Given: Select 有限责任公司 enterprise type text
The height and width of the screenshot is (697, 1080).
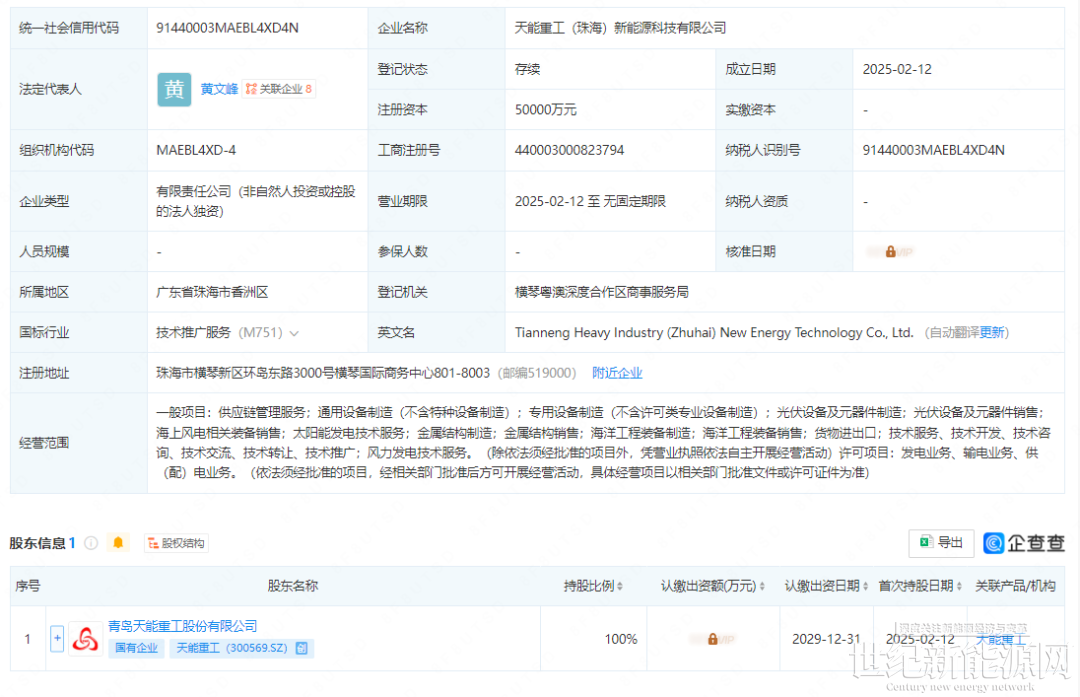Looking at the screenshot, I should 256,201.
